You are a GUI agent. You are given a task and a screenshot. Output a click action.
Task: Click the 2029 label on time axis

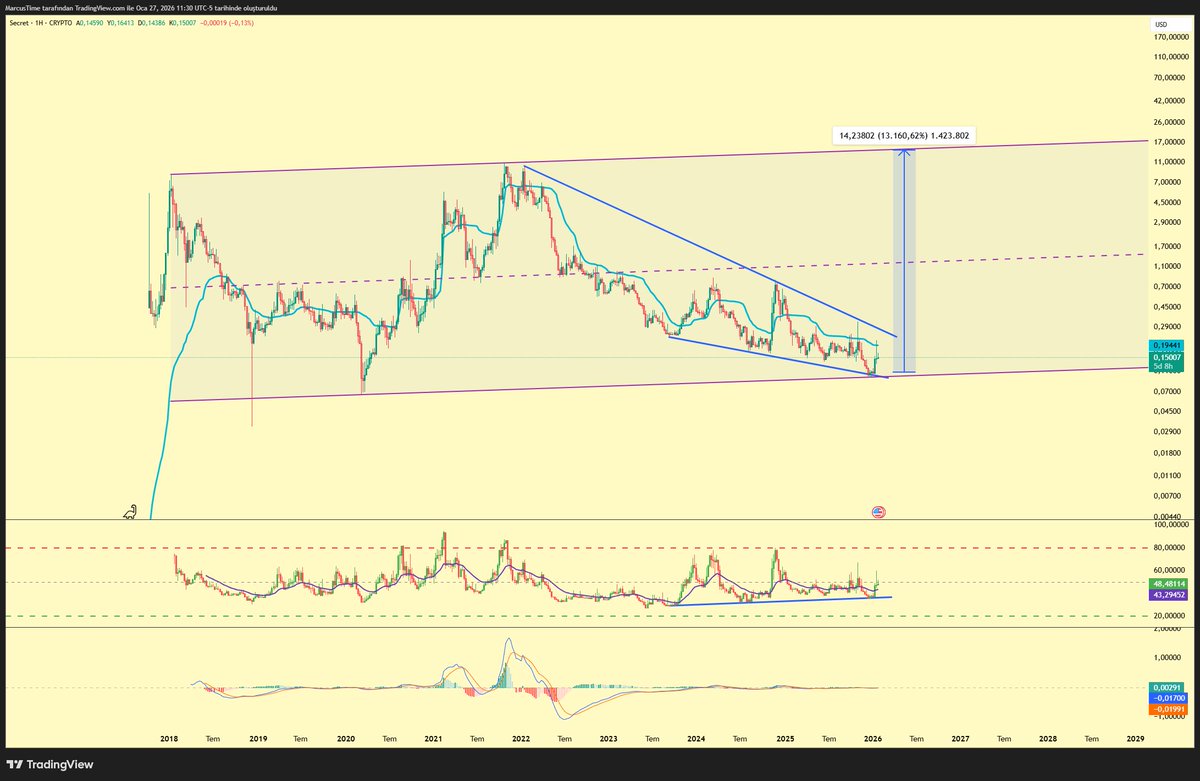[1136, 738]
